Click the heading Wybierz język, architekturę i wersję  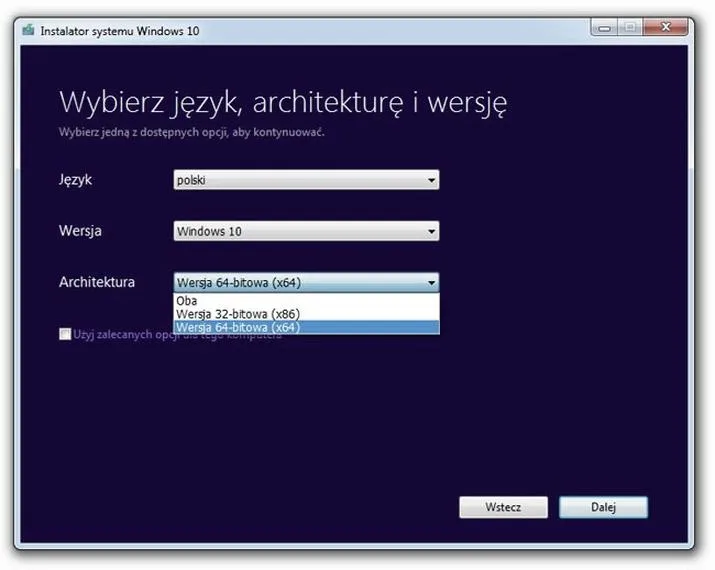(x=283, y=103)
